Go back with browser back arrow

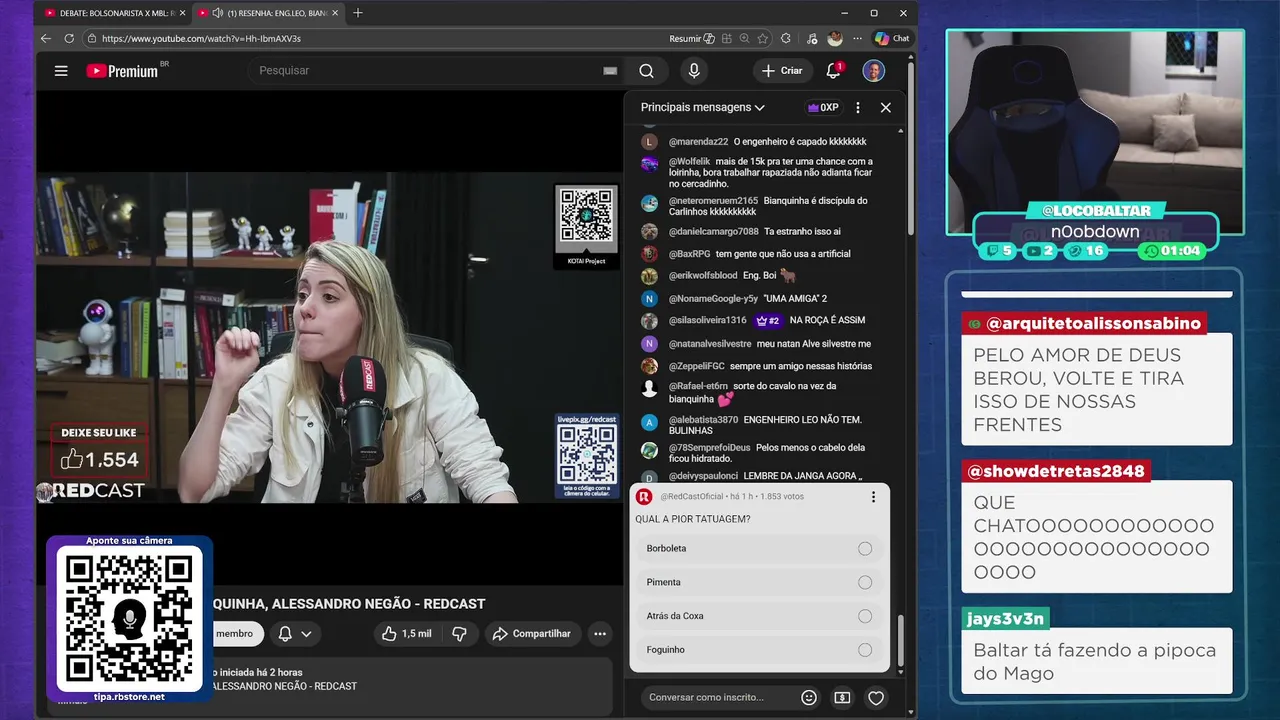coord(46,38)
